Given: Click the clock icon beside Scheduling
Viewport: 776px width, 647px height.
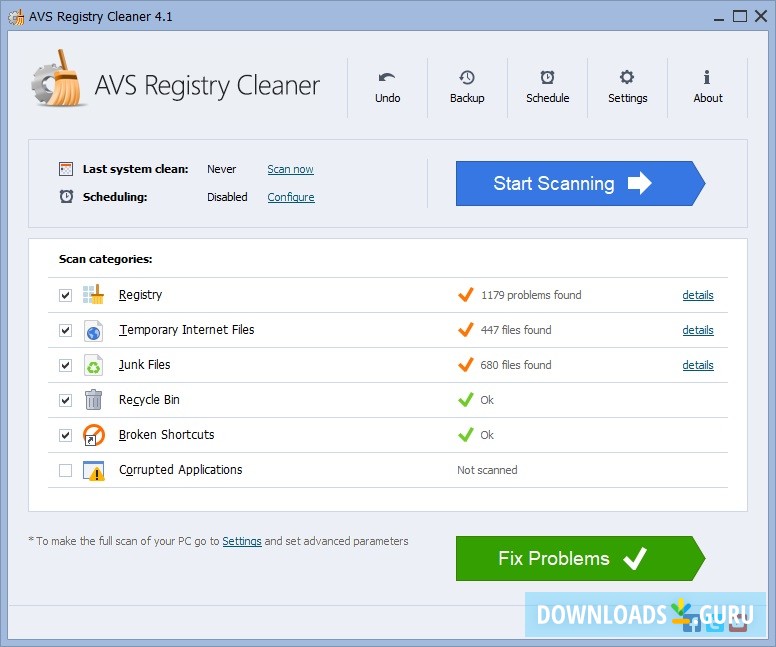Looking at the screenshot, I should [x=66, y=197].
